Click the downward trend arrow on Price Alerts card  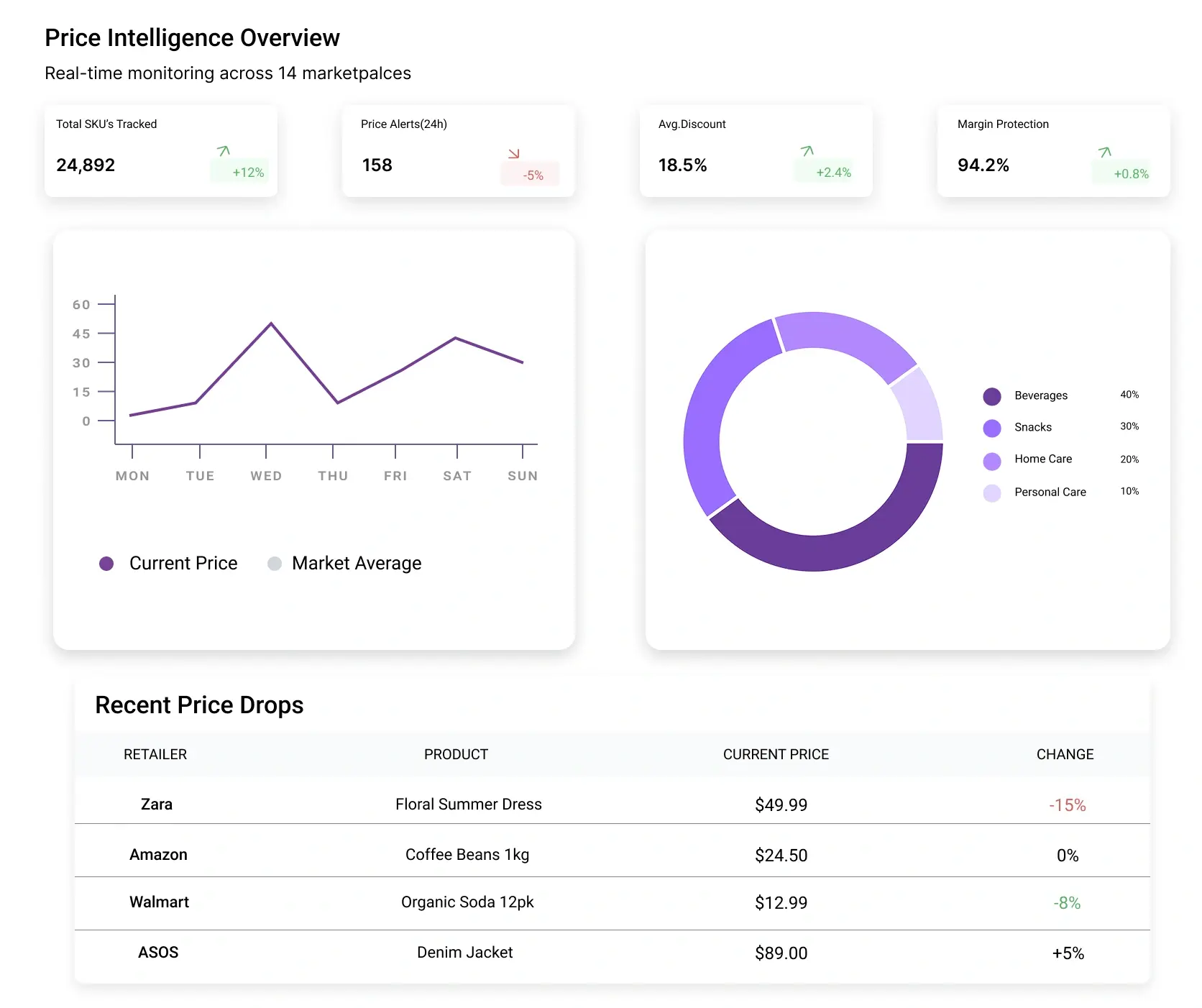tap(513, 152)
